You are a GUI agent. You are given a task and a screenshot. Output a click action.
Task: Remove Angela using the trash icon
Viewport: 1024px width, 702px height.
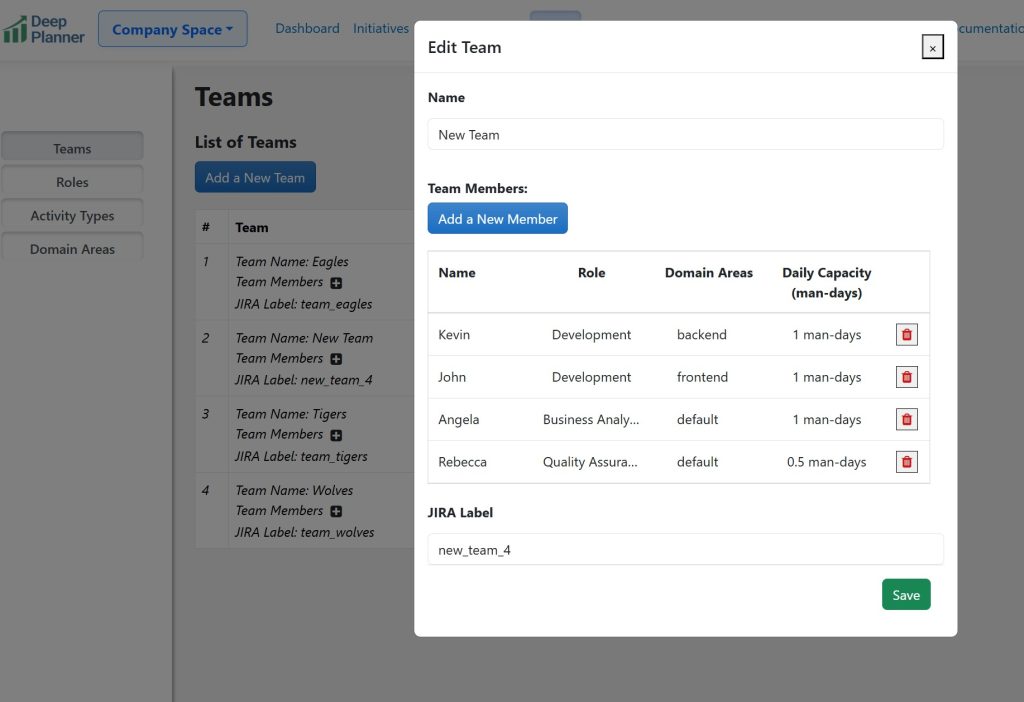[906, 420]
